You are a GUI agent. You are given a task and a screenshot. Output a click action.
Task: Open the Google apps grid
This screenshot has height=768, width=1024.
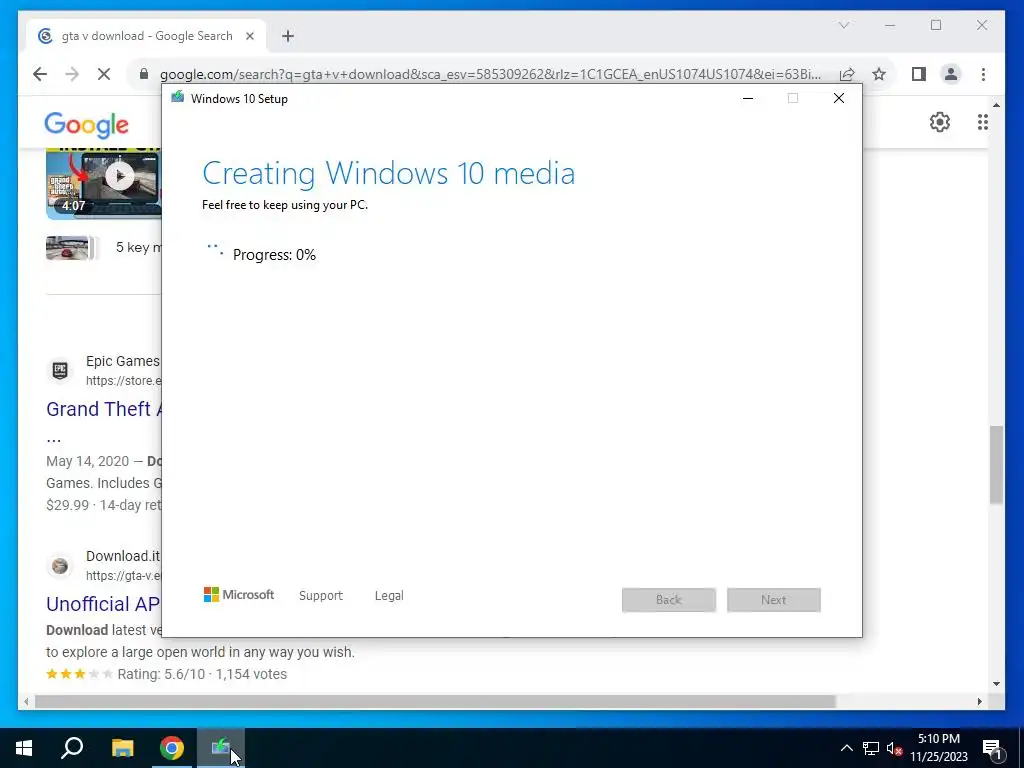pyautogui.click(x=982, y=122)
